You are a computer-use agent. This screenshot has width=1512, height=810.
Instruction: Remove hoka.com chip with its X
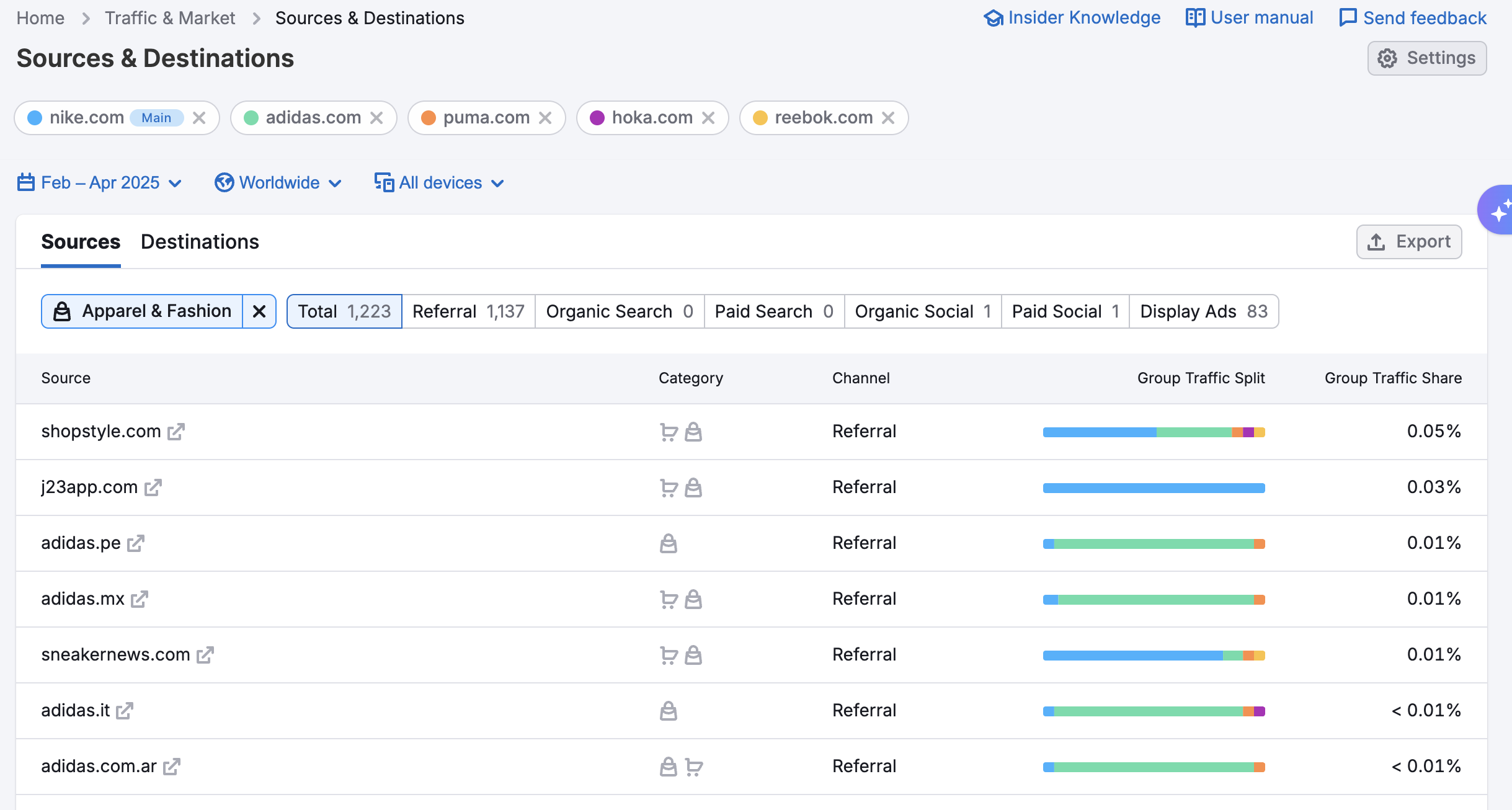pos(708,118)
